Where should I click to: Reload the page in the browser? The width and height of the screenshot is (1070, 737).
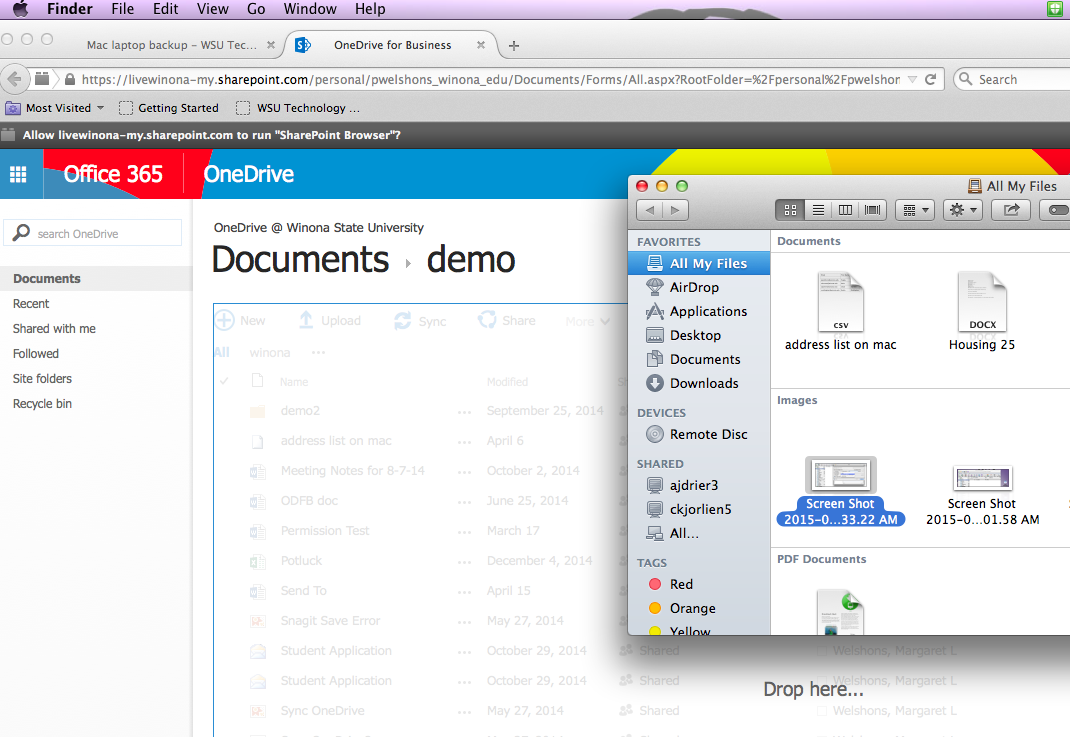(930, 79)
